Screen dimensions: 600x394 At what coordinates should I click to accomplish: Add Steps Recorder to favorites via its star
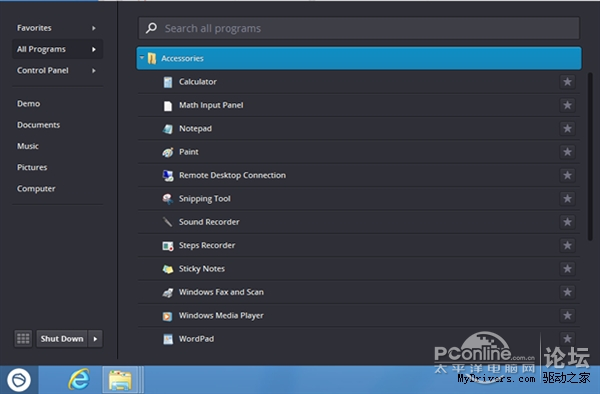[x=567, y=245]
